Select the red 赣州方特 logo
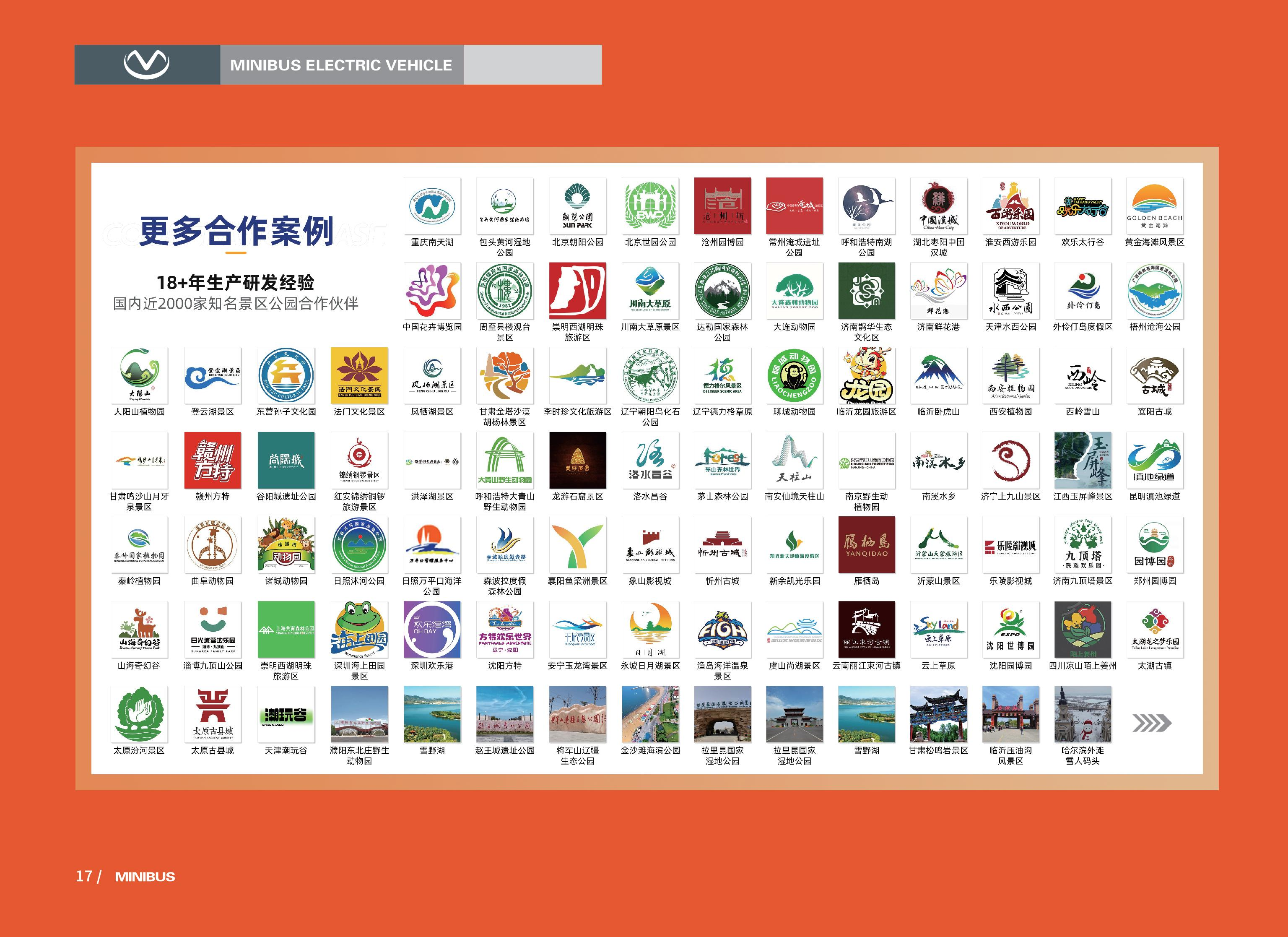Viewport: 1288px width, 937px height. coord(213,460)
